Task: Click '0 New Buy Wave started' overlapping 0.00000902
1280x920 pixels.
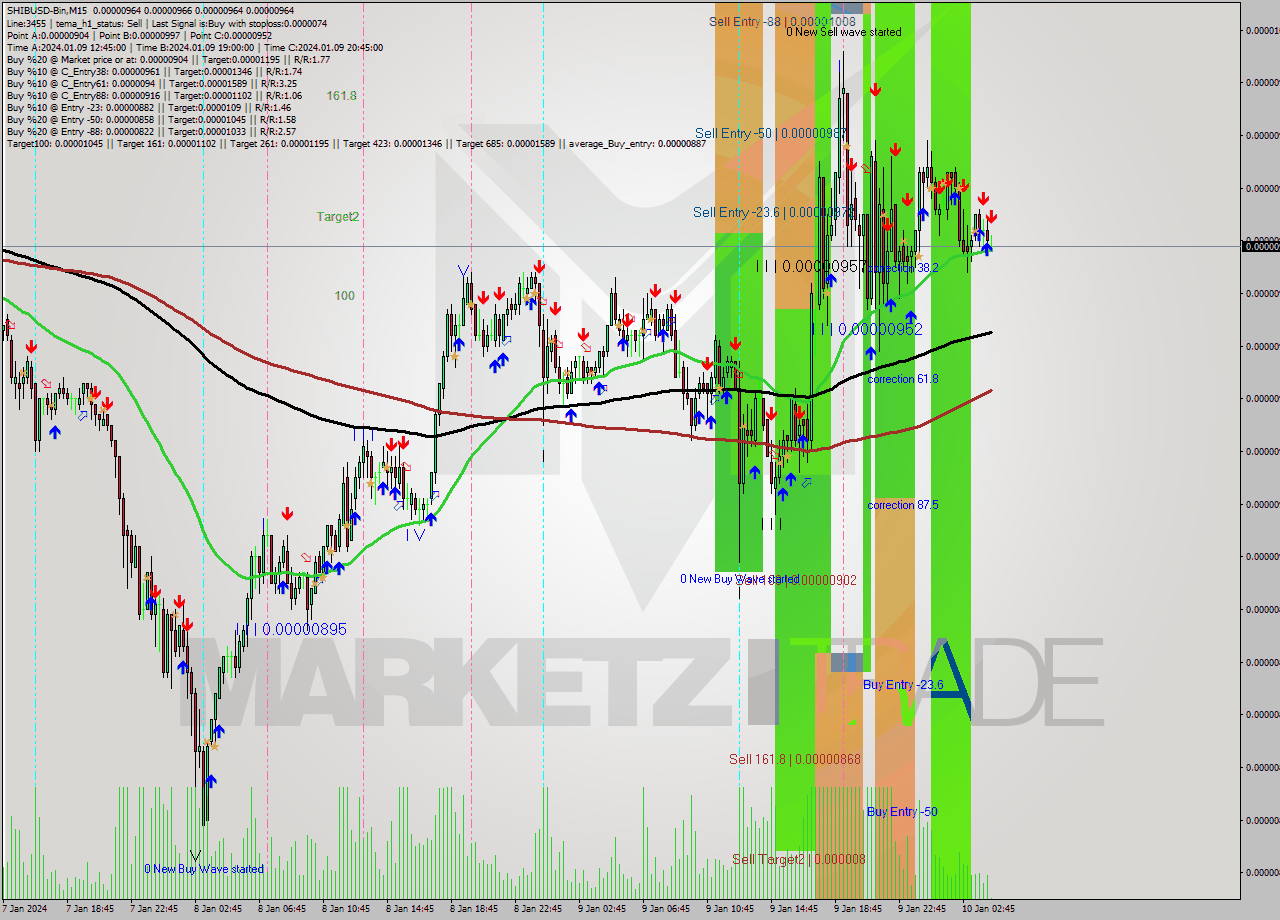Action: coord(740,579)
